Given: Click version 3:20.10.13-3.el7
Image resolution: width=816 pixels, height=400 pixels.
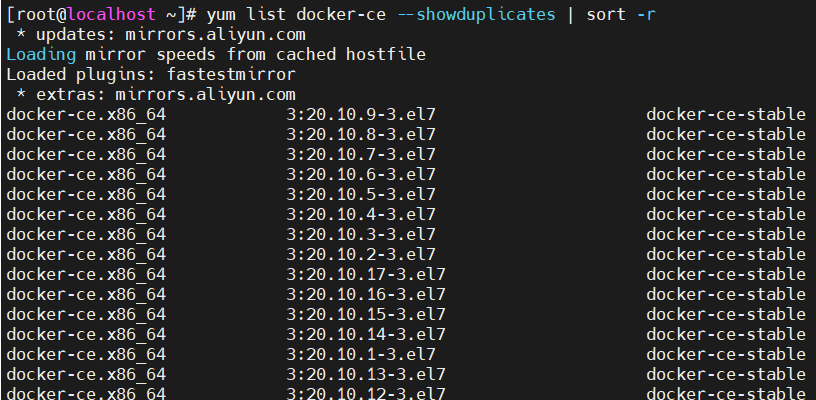Looking at the screenshot, I should coord(366,375).
